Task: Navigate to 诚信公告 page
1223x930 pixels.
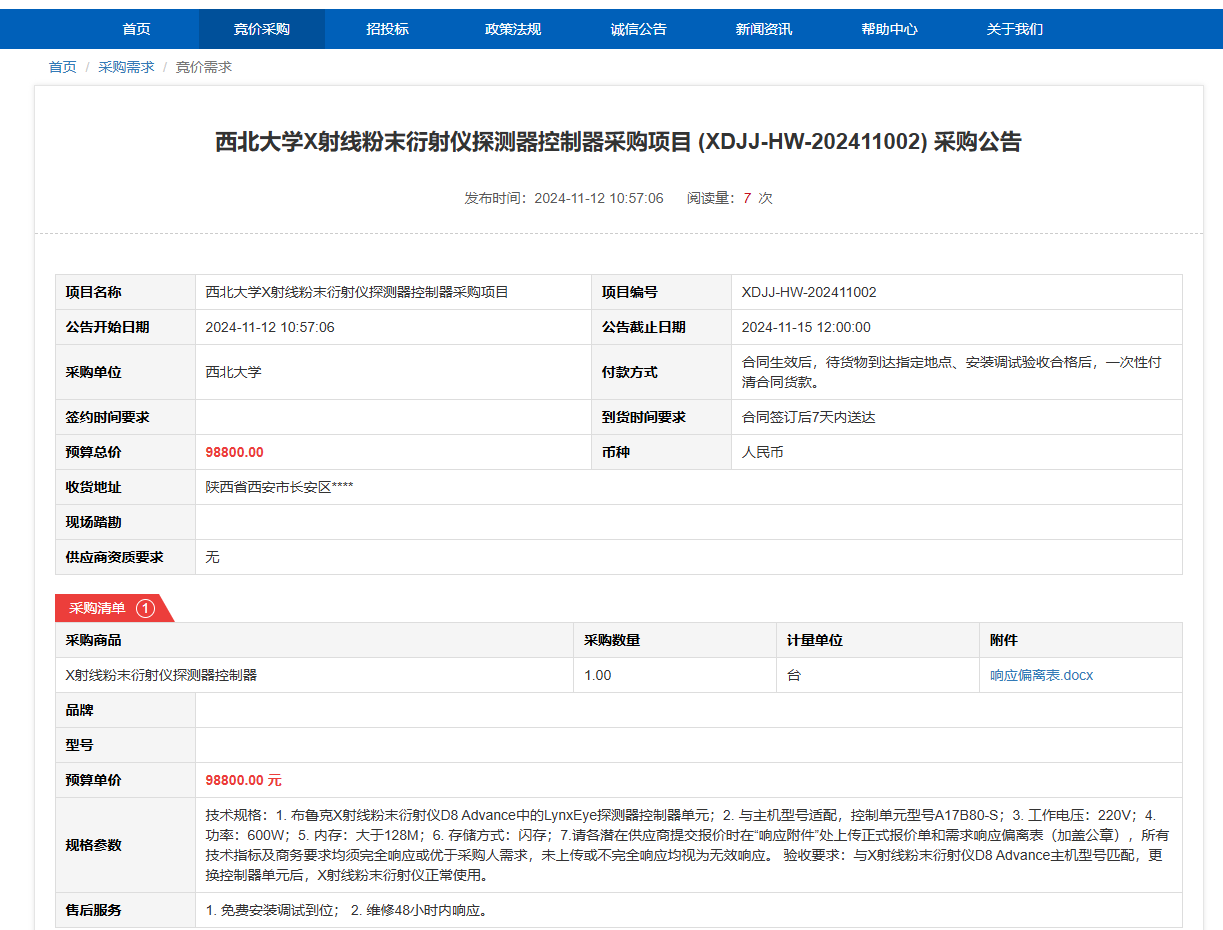Action: point(638,29)
